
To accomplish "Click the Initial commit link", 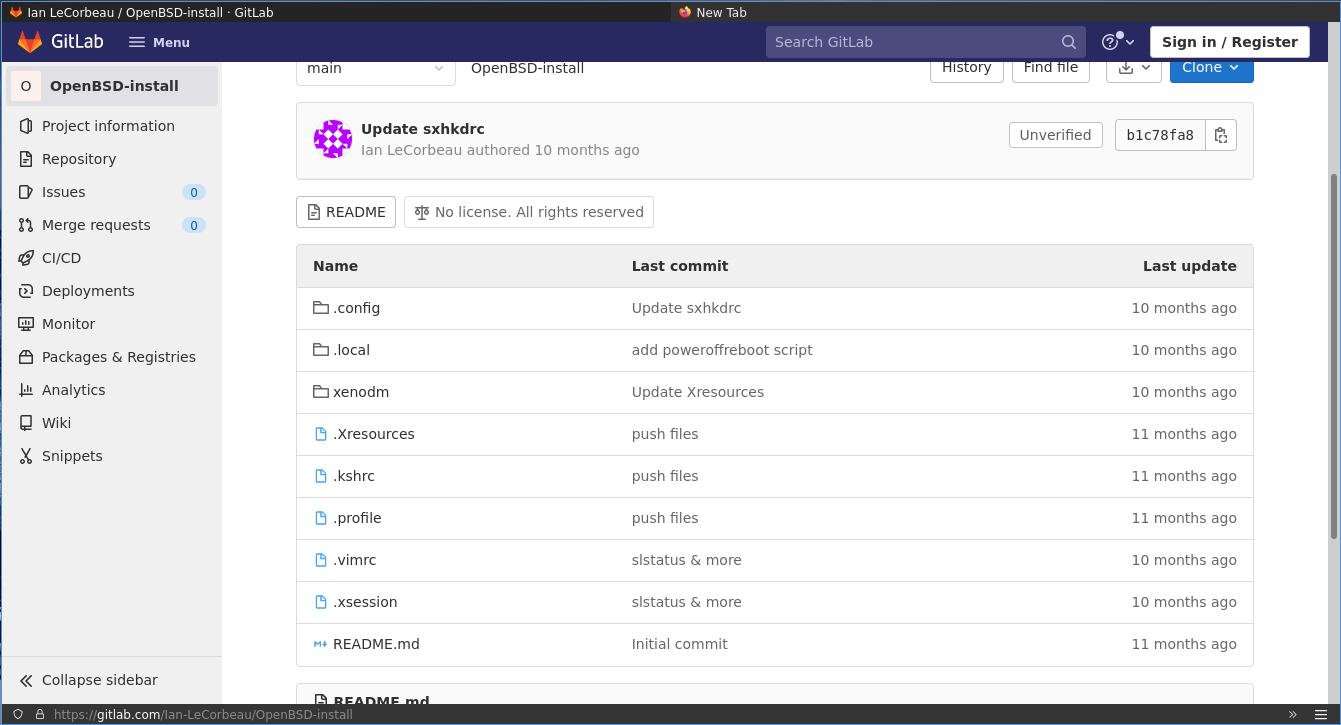I will pyautogui.click(x=680, y=644).
